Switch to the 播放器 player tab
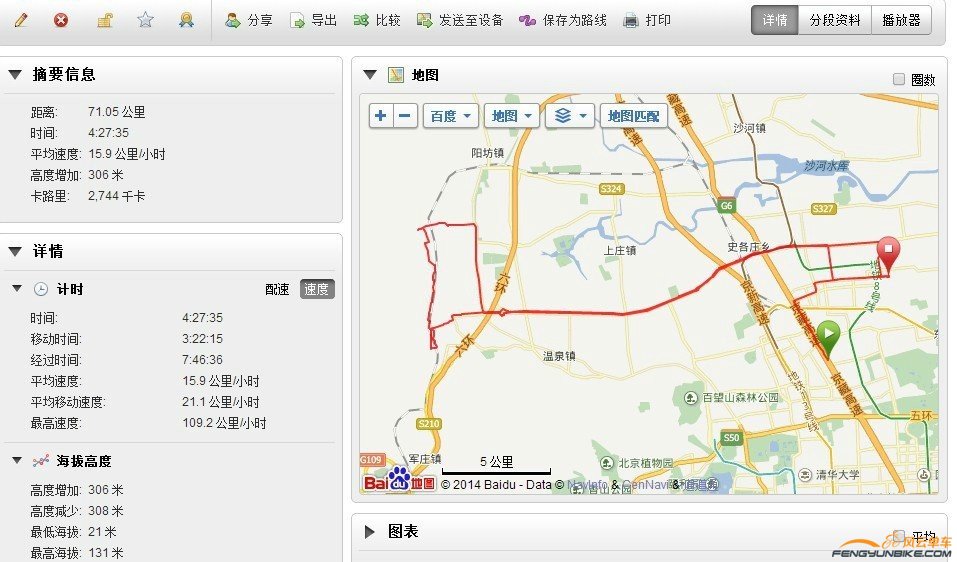957x562 pixels. (900, 20)
